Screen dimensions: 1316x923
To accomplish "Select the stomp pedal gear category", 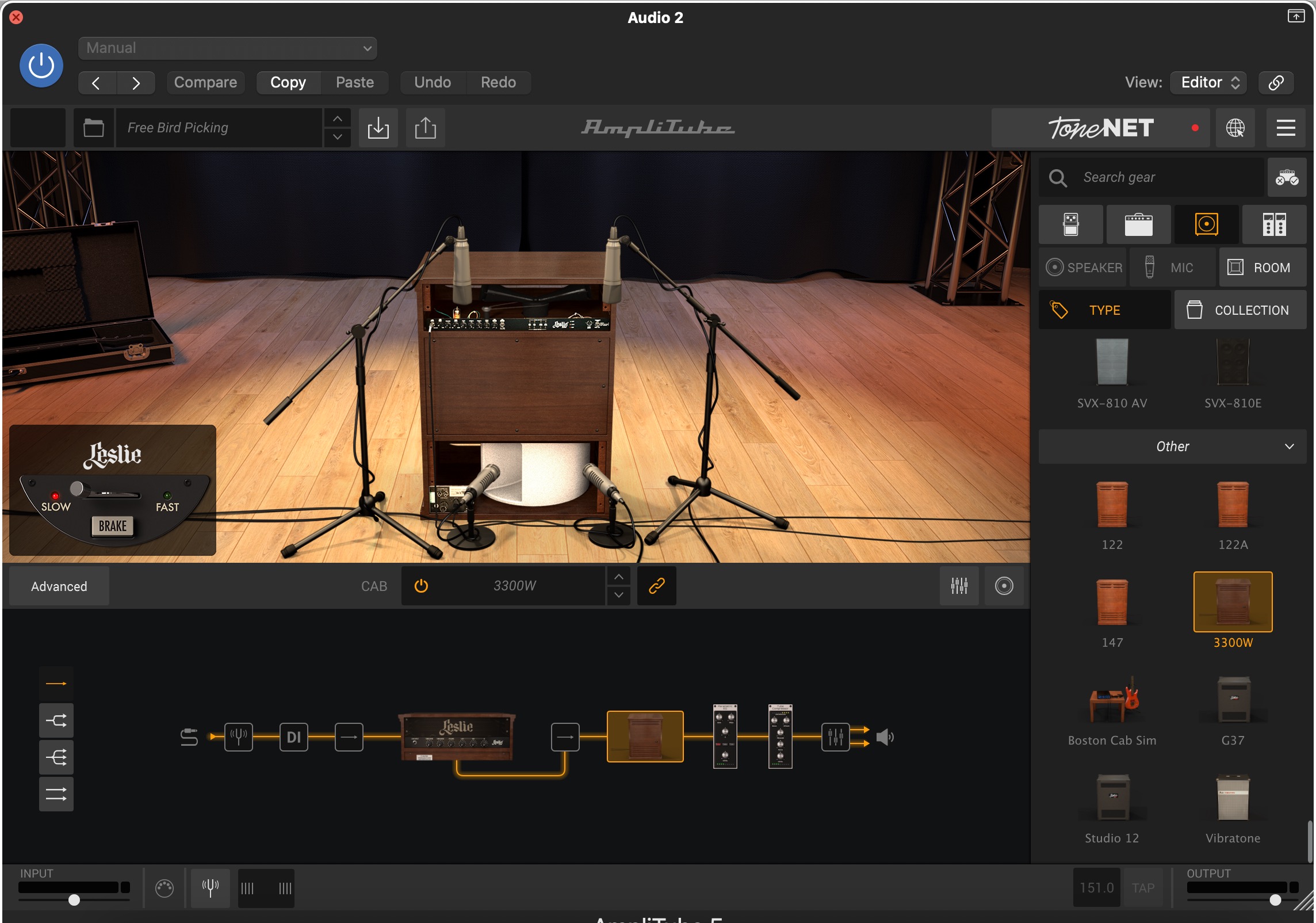I will coord(1071,224).
